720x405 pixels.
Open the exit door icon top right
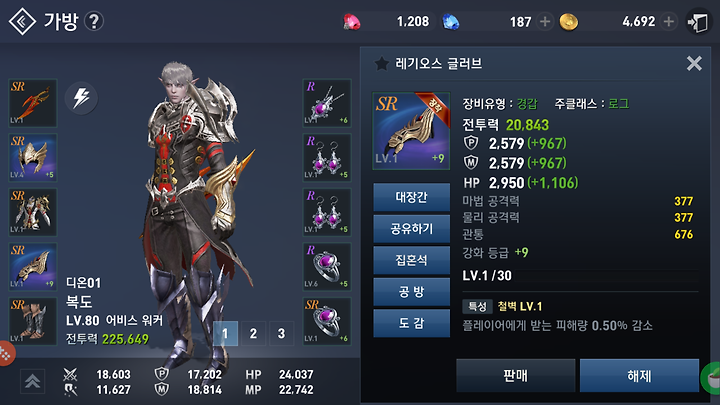(697, 22)
